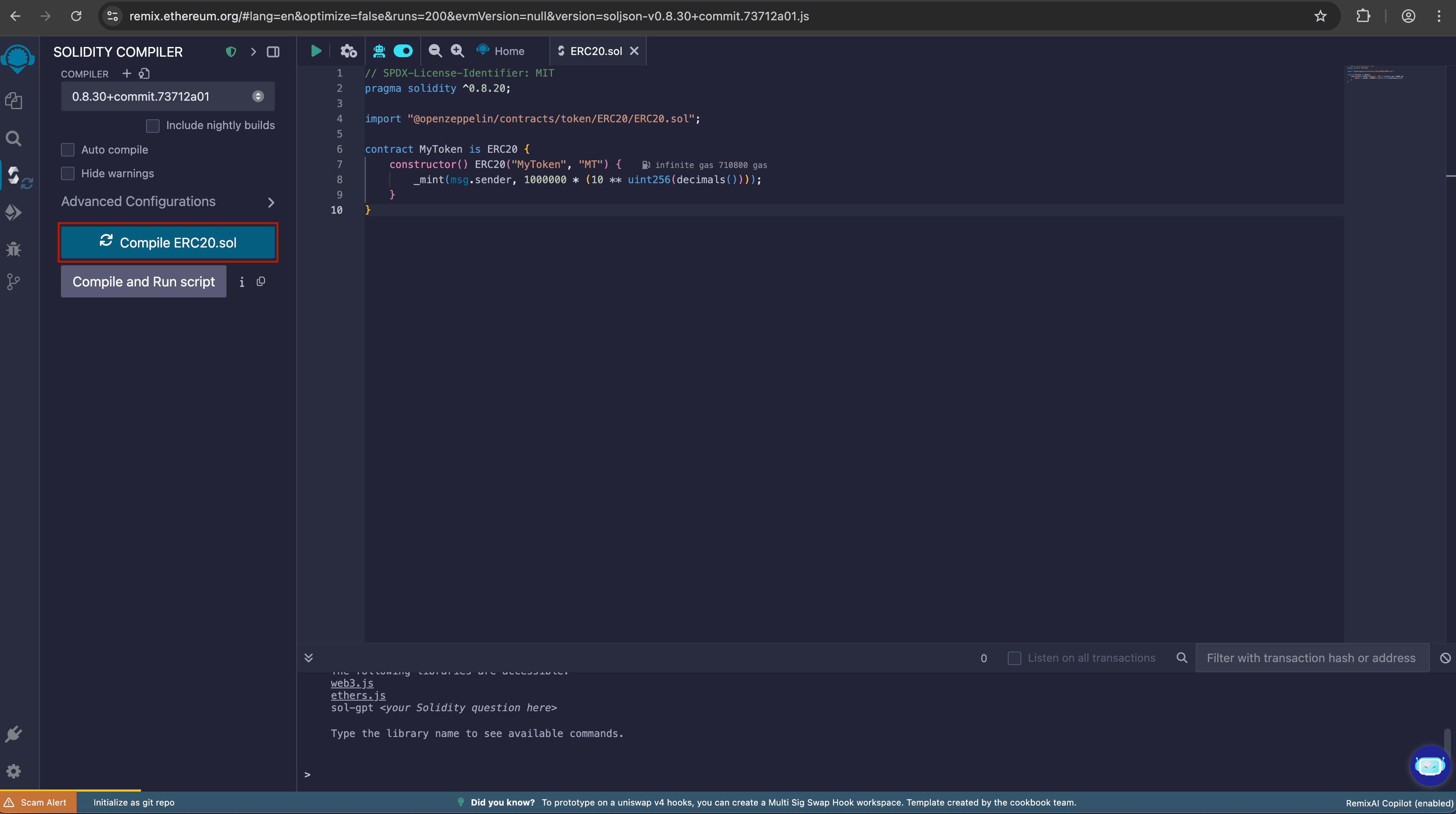Click the chevron beside the compiler shield
The image size is (1456, 814).
(x=253, y=52)
